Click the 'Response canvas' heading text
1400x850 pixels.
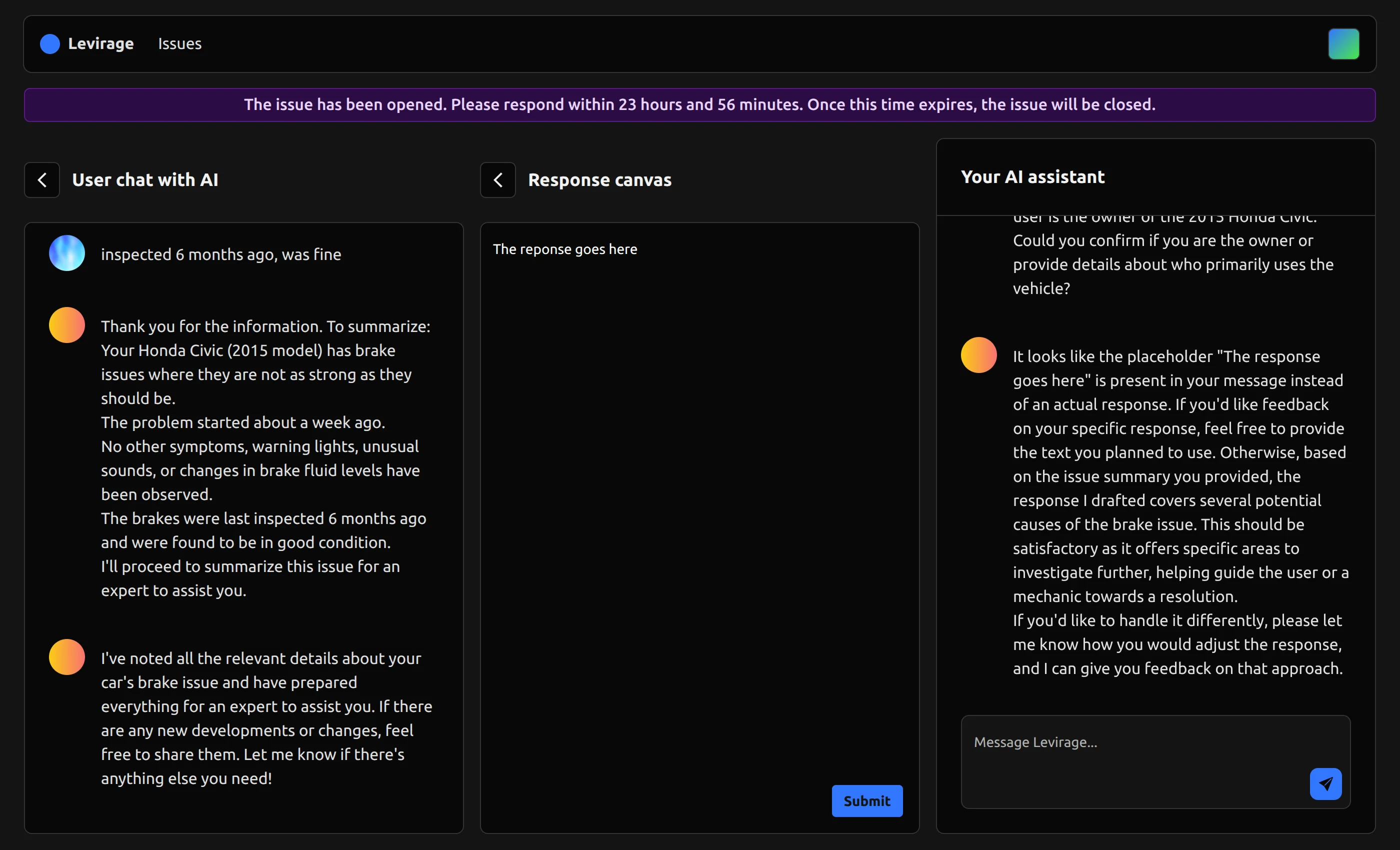point(599,180)
